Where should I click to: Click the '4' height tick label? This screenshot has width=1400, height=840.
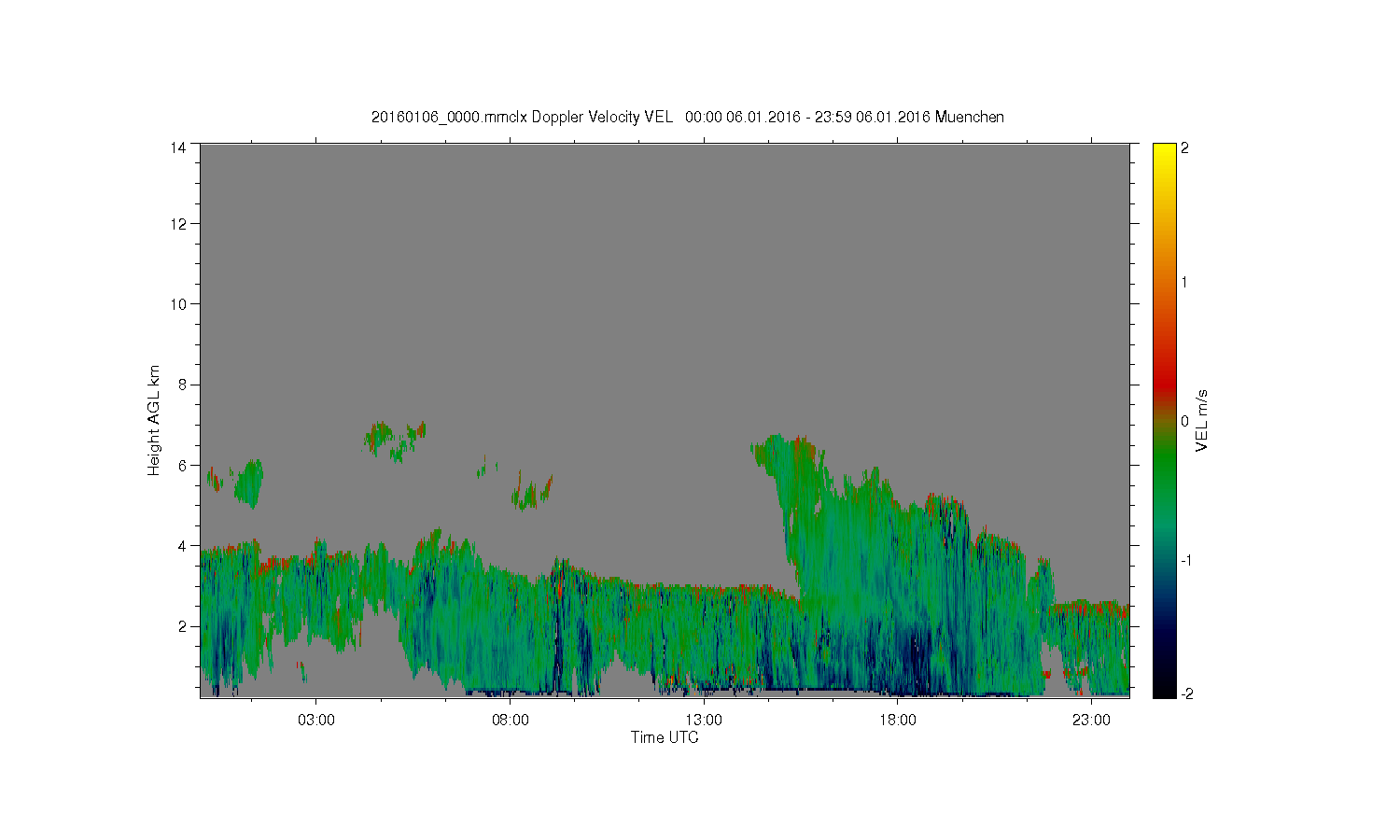(x=182, y=545)
